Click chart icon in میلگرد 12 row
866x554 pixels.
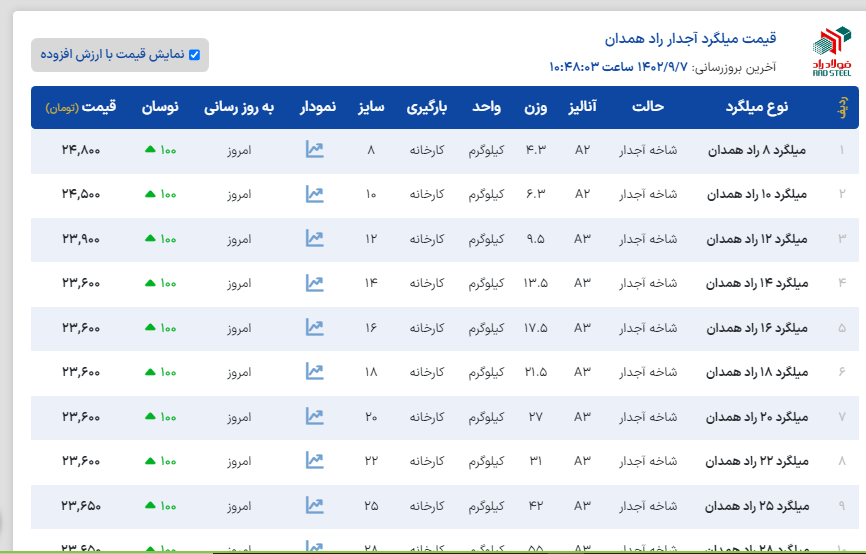[x=315, y=238]
